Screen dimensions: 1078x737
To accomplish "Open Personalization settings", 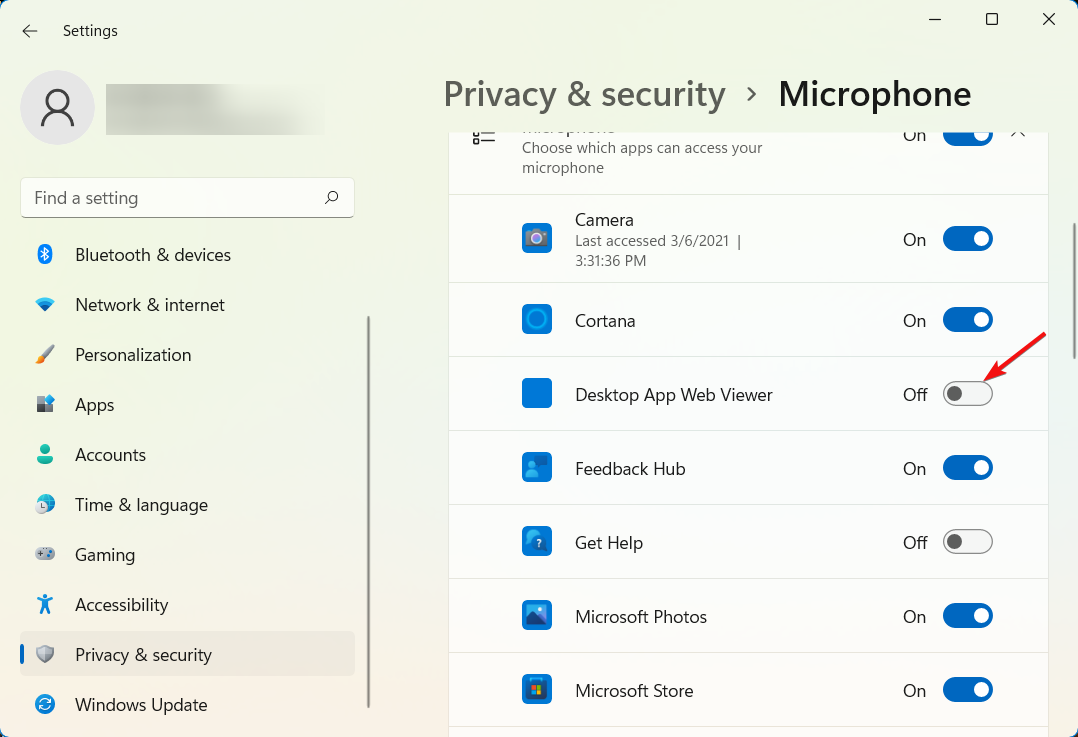I will (188, 355).
